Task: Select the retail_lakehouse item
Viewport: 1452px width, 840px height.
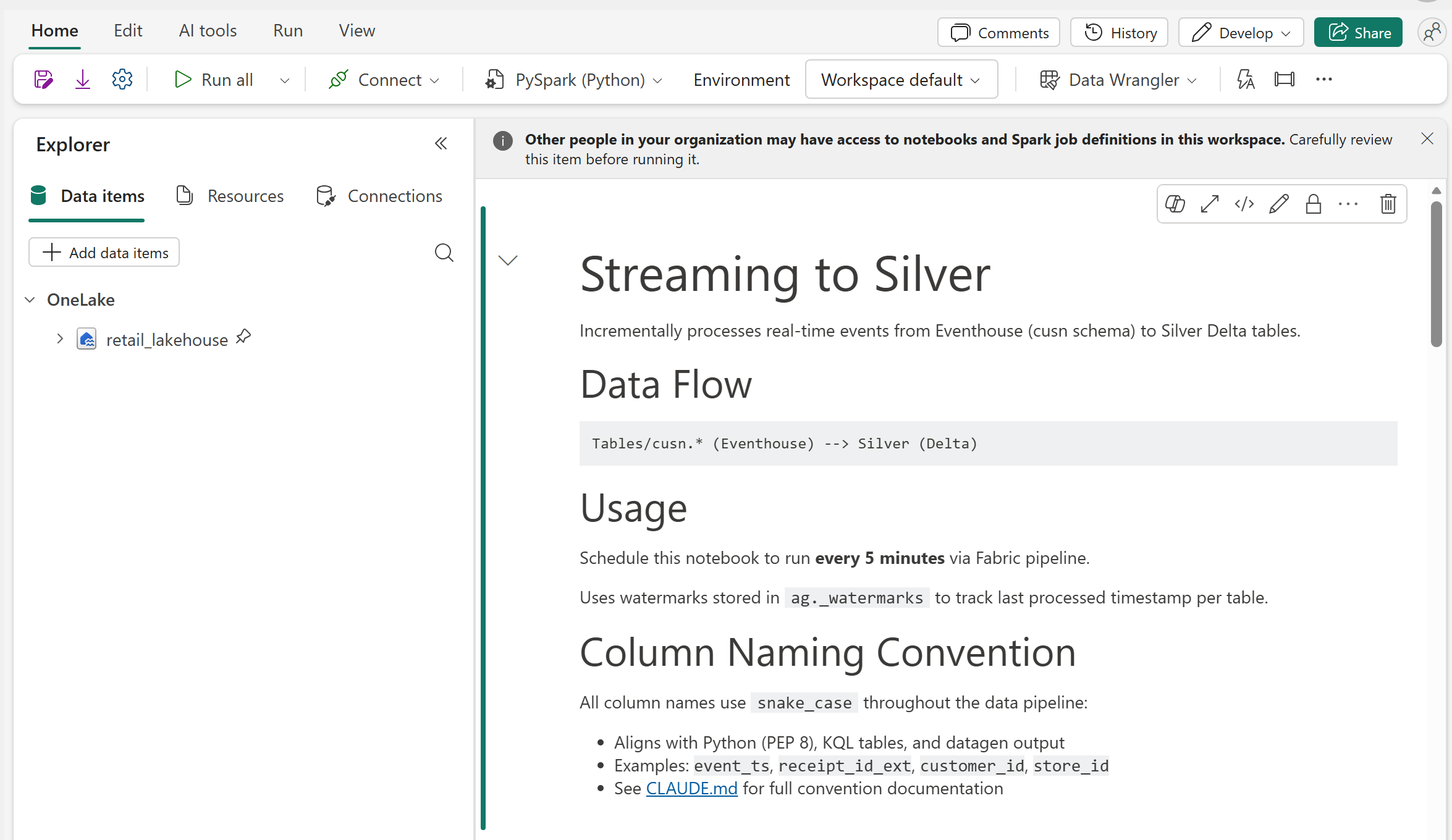Action: [x=167, y=340]
